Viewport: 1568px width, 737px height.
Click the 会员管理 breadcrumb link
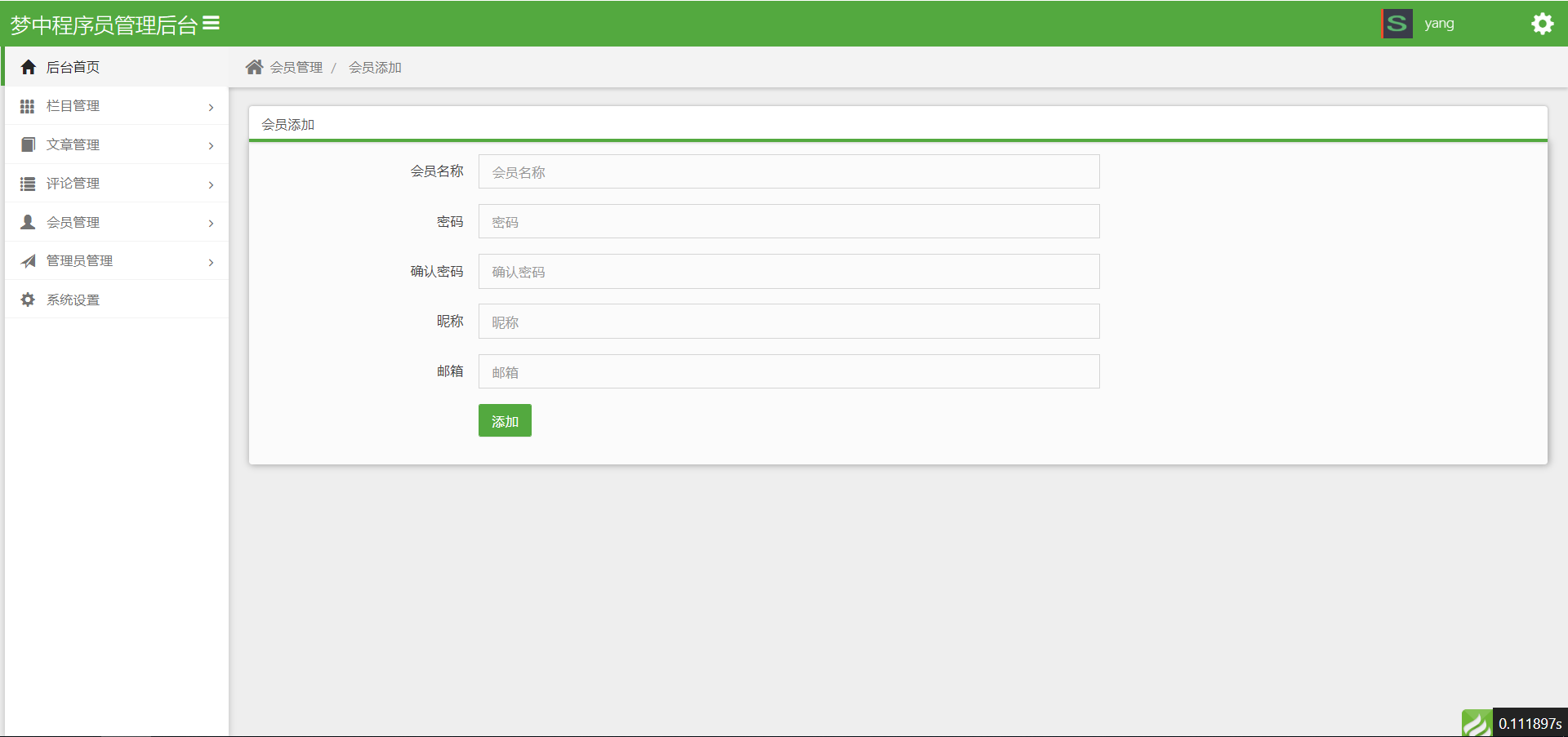coord(296,68)
